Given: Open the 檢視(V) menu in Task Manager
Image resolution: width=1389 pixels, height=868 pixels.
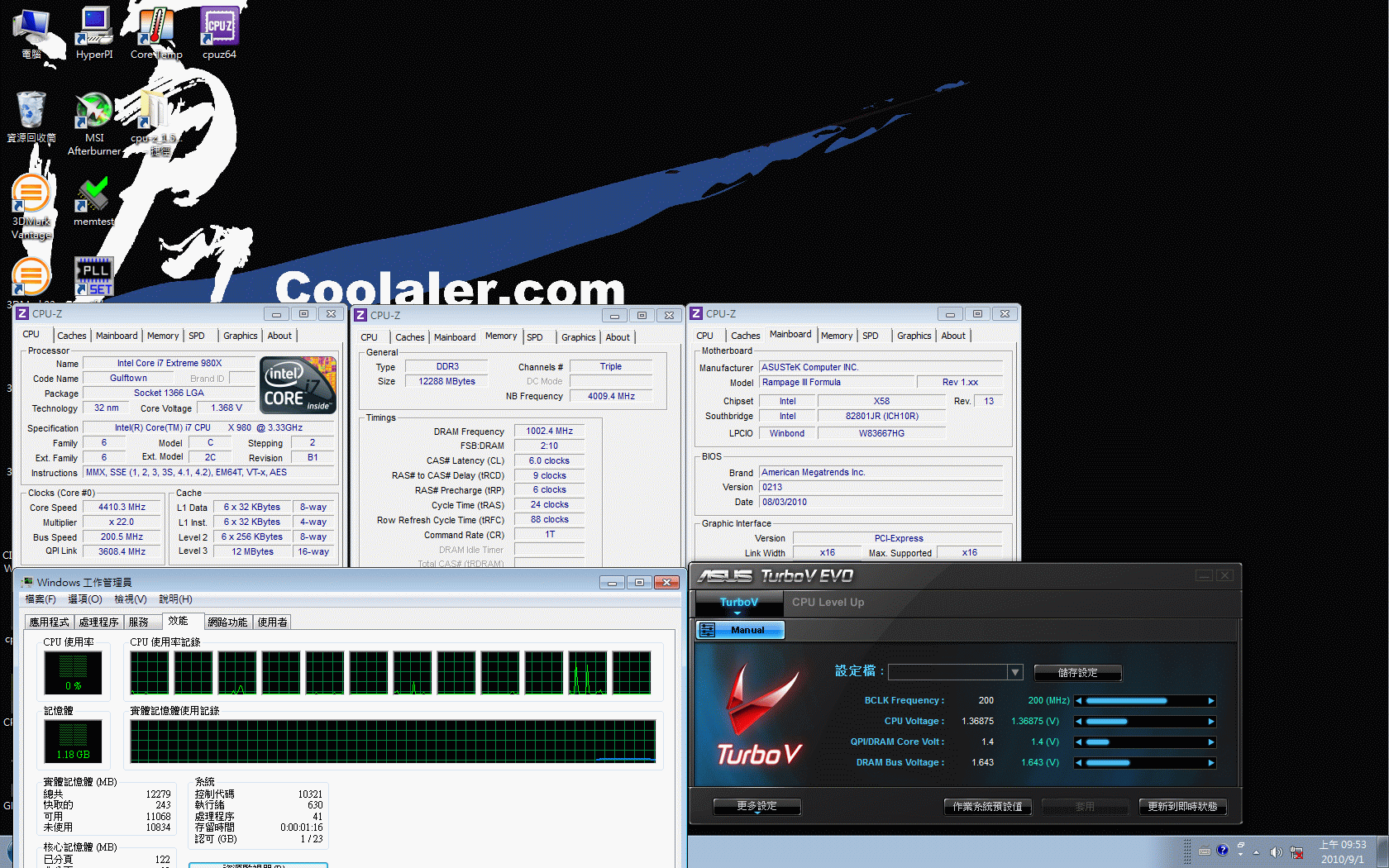Looking at the screenshot, I should click(131, 599).
